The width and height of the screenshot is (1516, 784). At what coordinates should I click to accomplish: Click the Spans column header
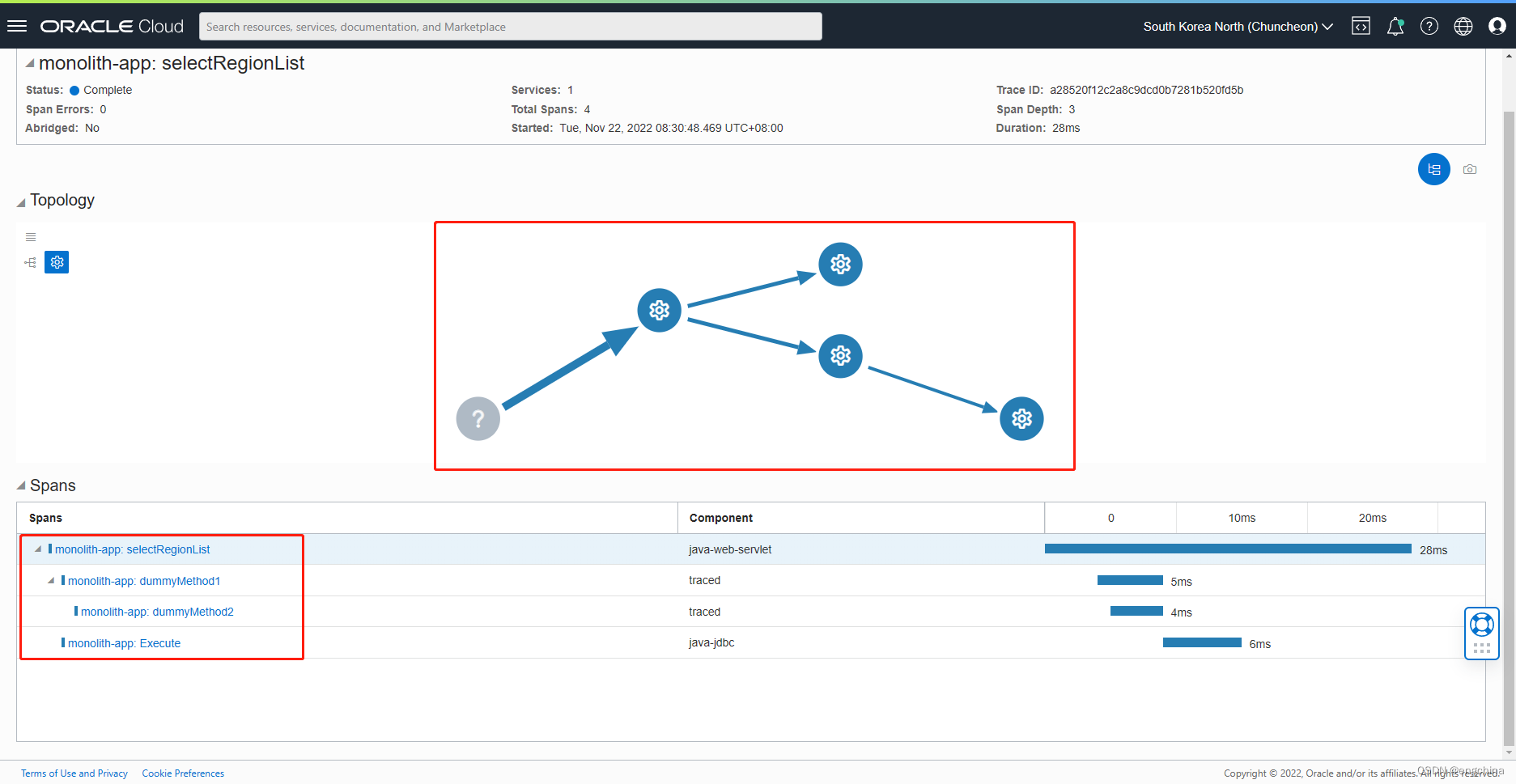click(x=347, y=518)
